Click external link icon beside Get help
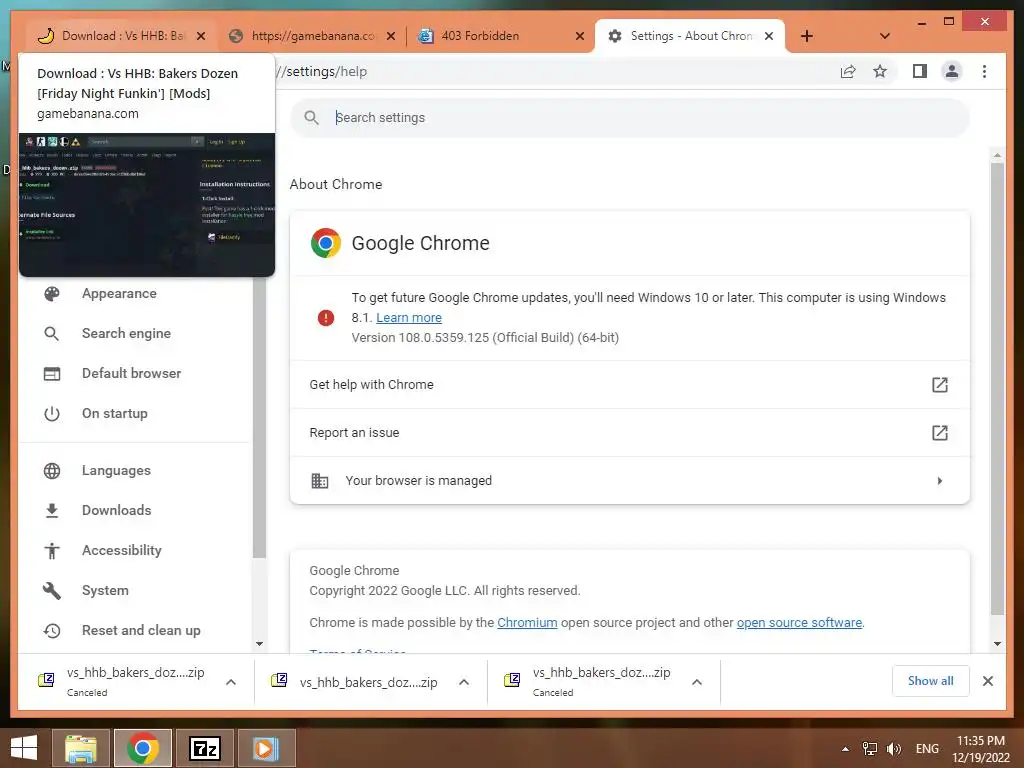Image resolution: width=1024 pixels, height=768 pixels. click(940, 385)
